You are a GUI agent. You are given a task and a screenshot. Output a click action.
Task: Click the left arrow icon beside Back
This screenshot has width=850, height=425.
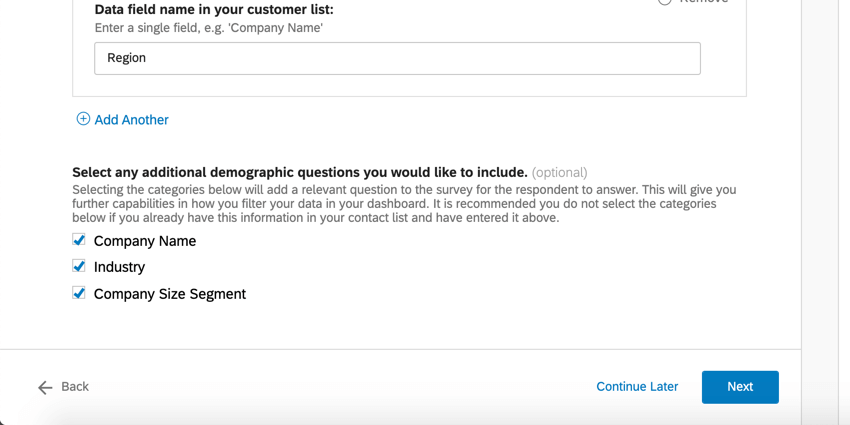click(x=45, y=387)
